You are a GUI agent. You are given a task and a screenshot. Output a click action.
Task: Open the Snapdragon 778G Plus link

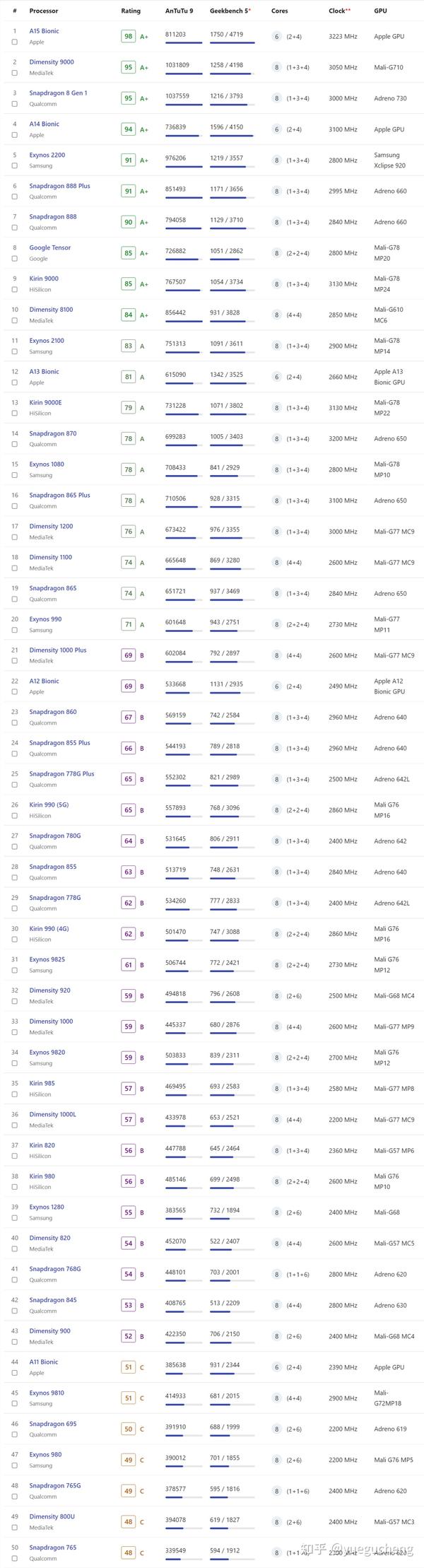coord(61,773)
